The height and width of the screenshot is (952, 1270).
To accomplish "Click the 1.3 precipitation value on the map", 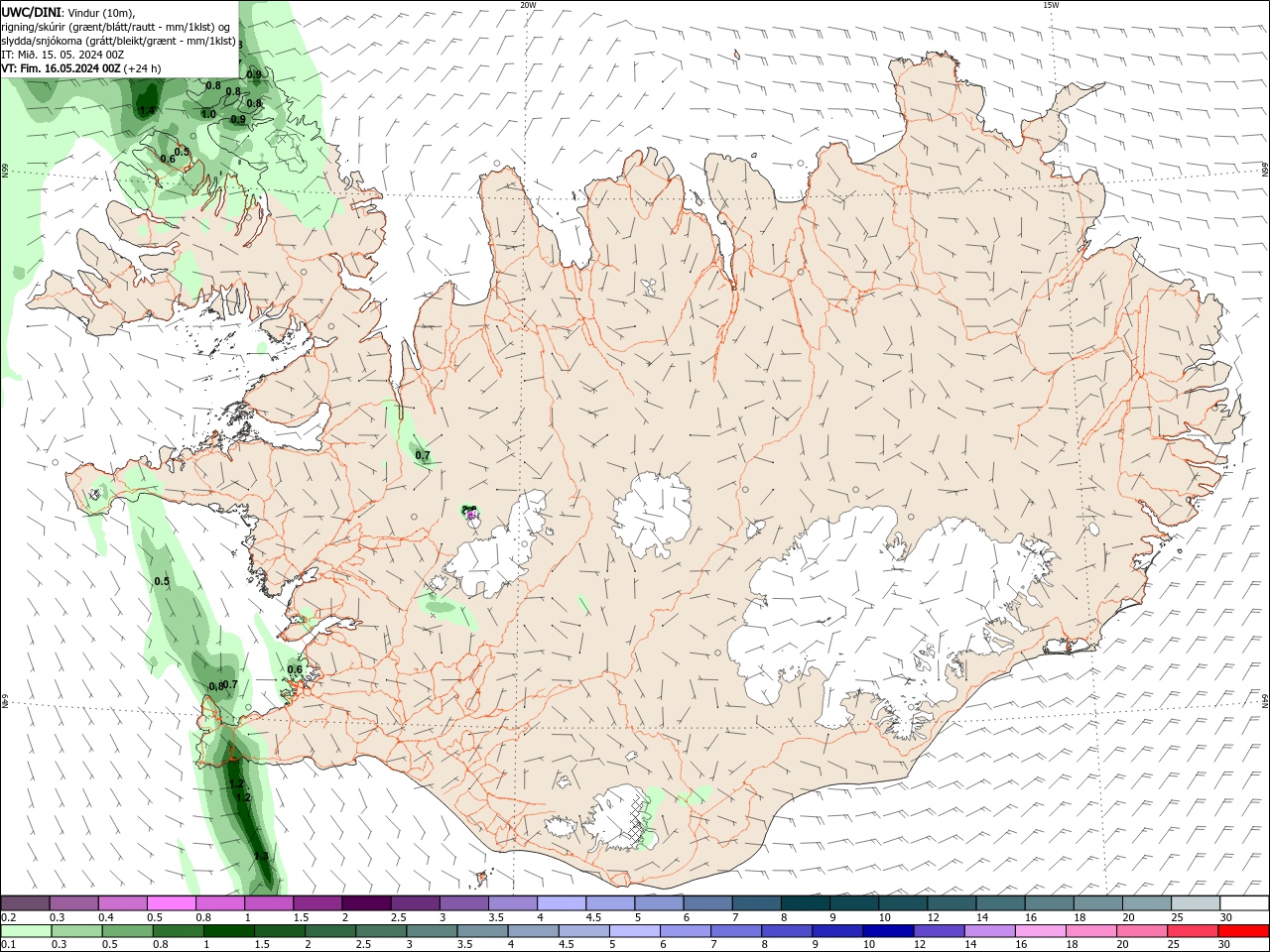I will 261,857.
